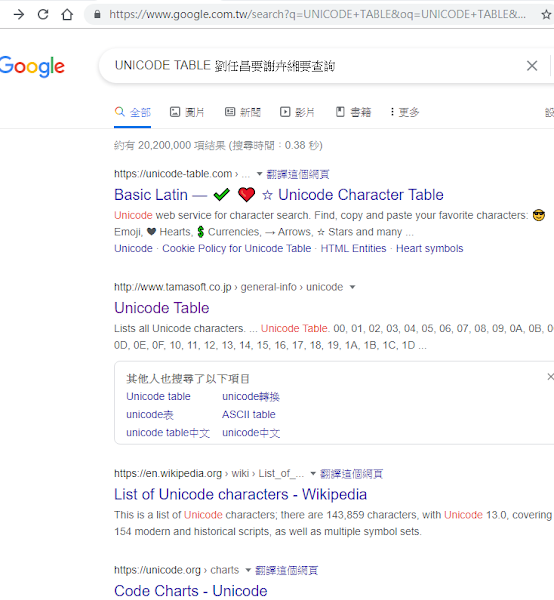Open the Unicode Table tamasoft result
The height and width of the screenshot is (600, 554).
tap(161, 308)
